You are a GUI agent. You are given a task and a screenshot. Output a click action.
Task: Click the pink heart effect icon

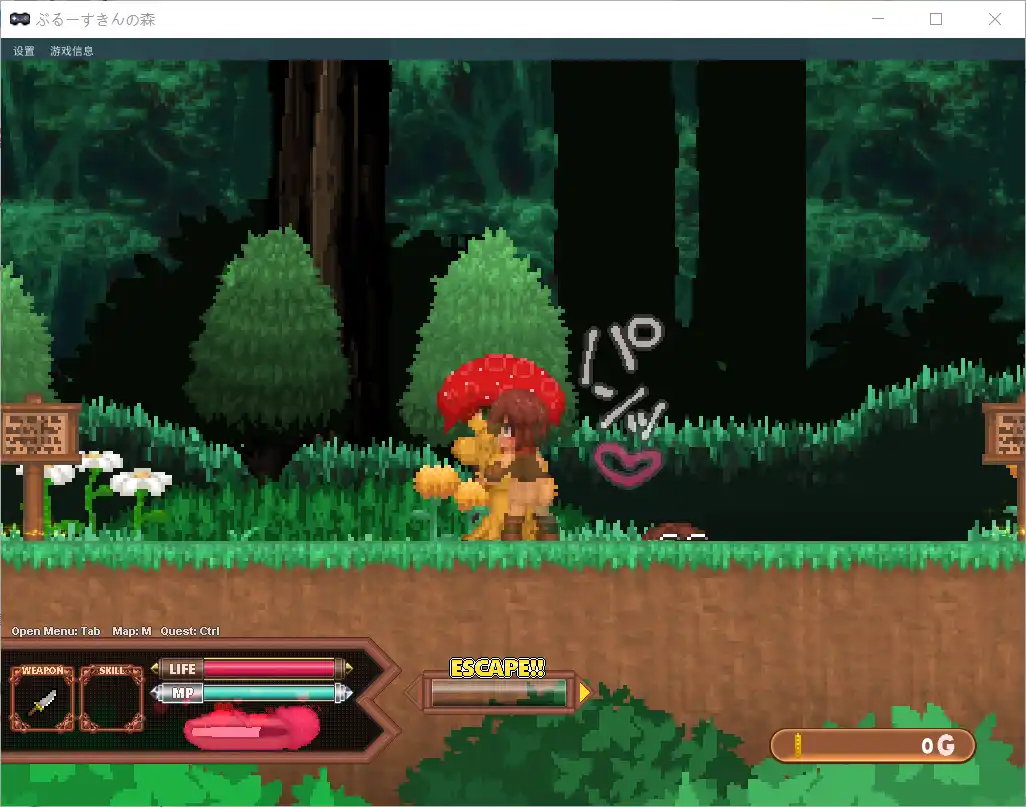[x=628, y=464]
